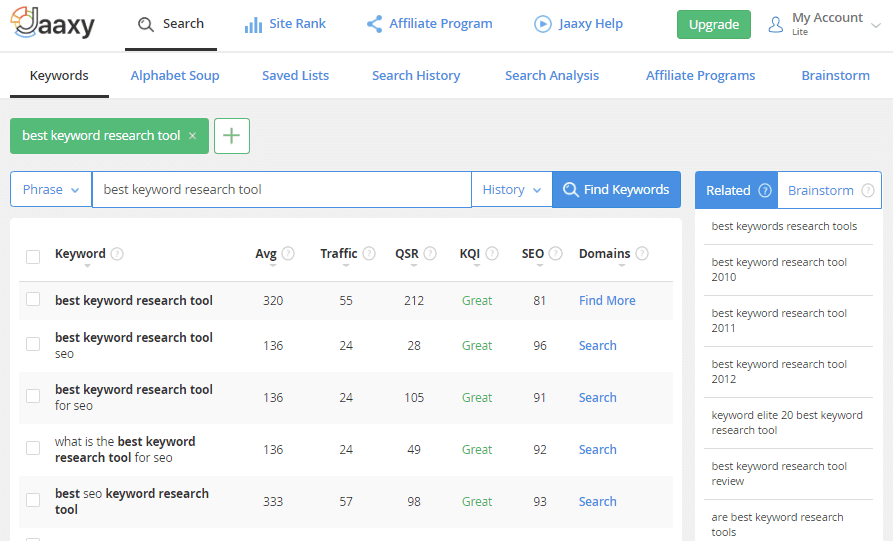Check the 'best keyword research tool' row checkbox
This screenshot has width=893, height=541.
(33, 299)
